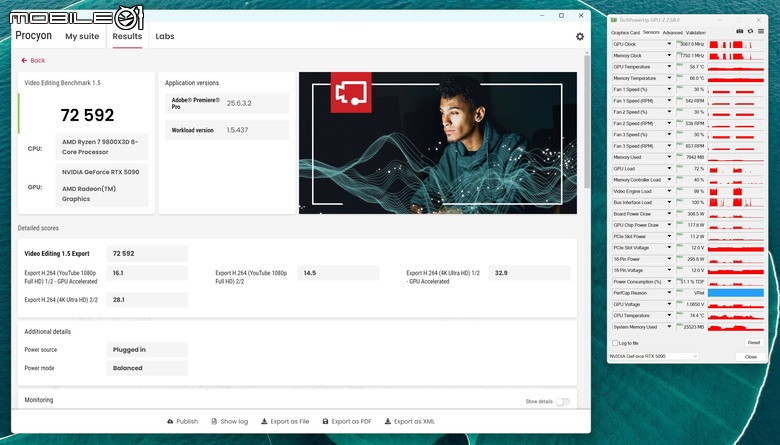780x445 pixels.
Task: Click the Workload version value 1.5.437
Action: point(237,130)
